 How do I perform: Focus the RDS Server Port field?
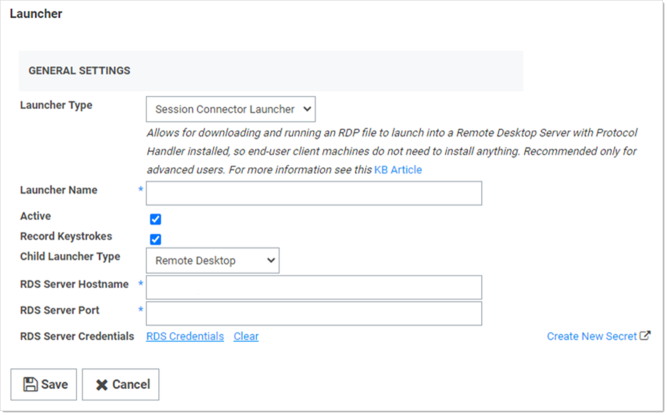pyautogui.click(x=314, y=314)
